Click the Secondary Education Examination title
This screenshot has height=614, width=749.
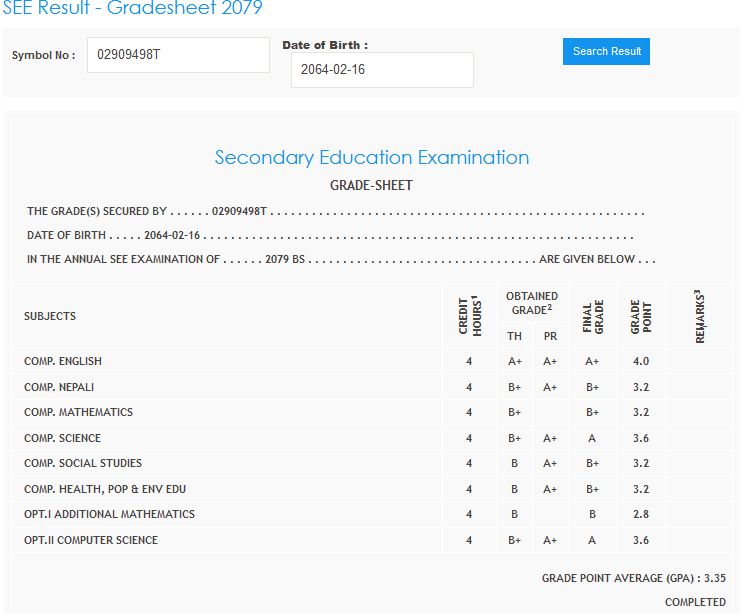371,157
